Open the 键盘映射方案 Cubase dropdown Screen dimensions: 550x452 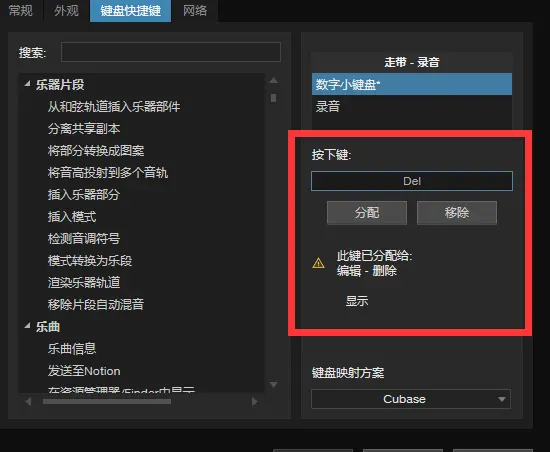coord(411,399)
